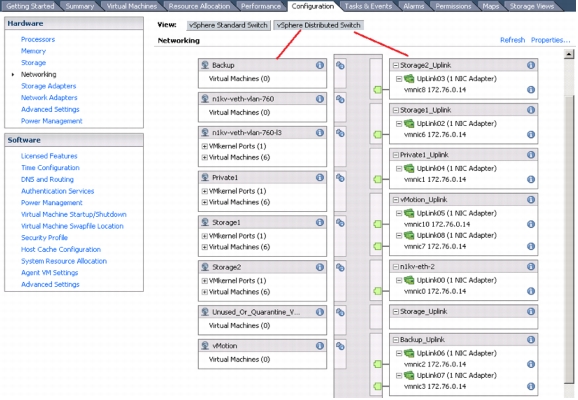578x400 pixels.
Task: Open info icon for Storage1 port group
Action: click(320, 222)
